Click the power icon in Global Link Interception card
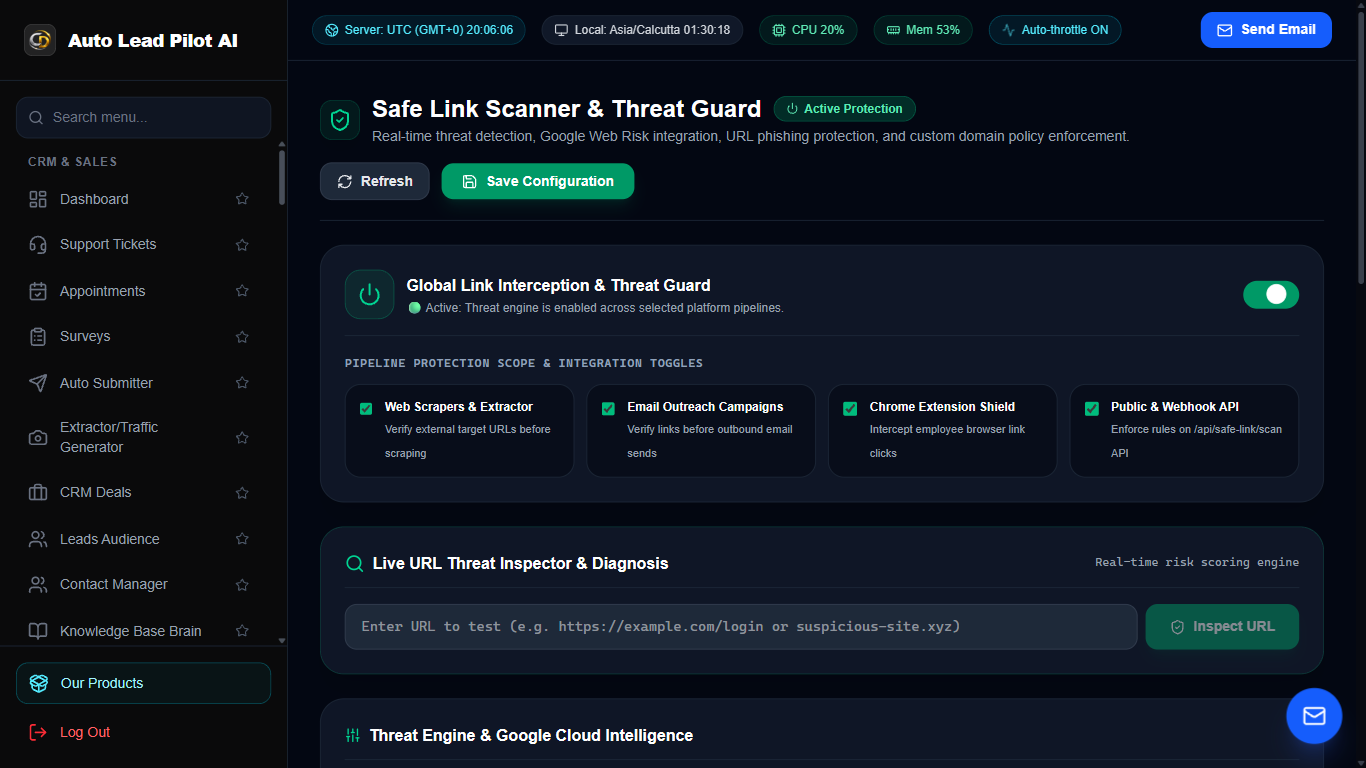The width and height of the screenshot is (1366, 768). (370, 294)
